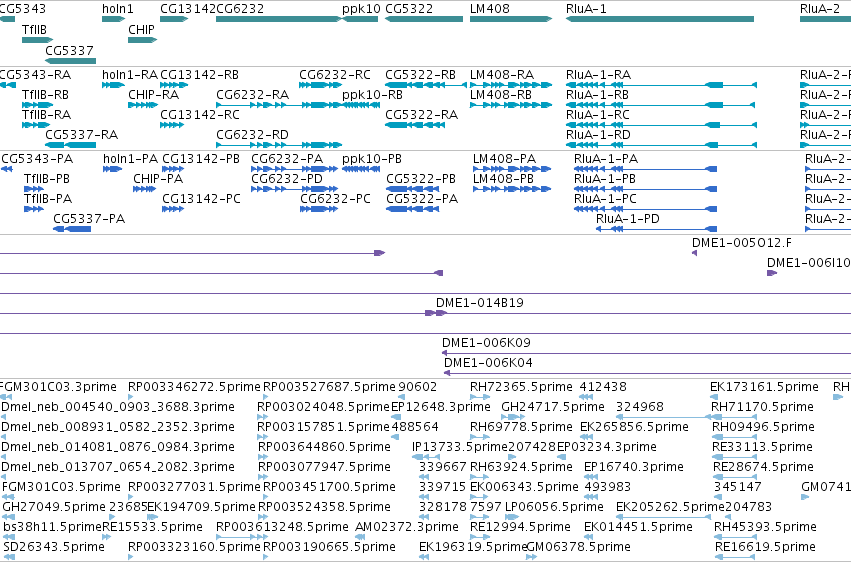Select the DME1-006K09 BAC line

point(646,353)
